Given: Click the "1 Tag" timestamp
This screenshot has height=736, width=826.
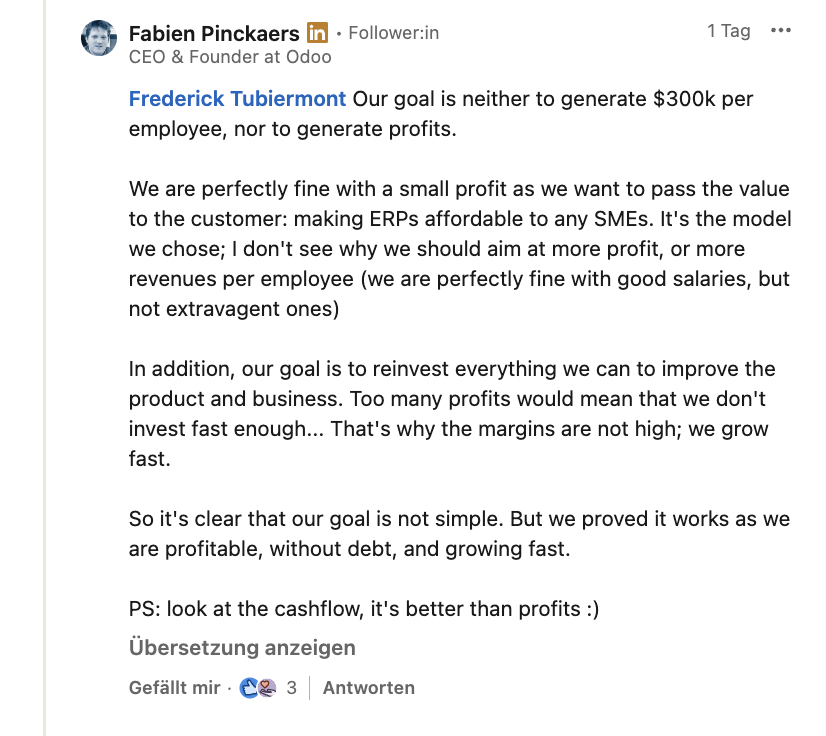Looking at the screenshot, I should (728, 31).
